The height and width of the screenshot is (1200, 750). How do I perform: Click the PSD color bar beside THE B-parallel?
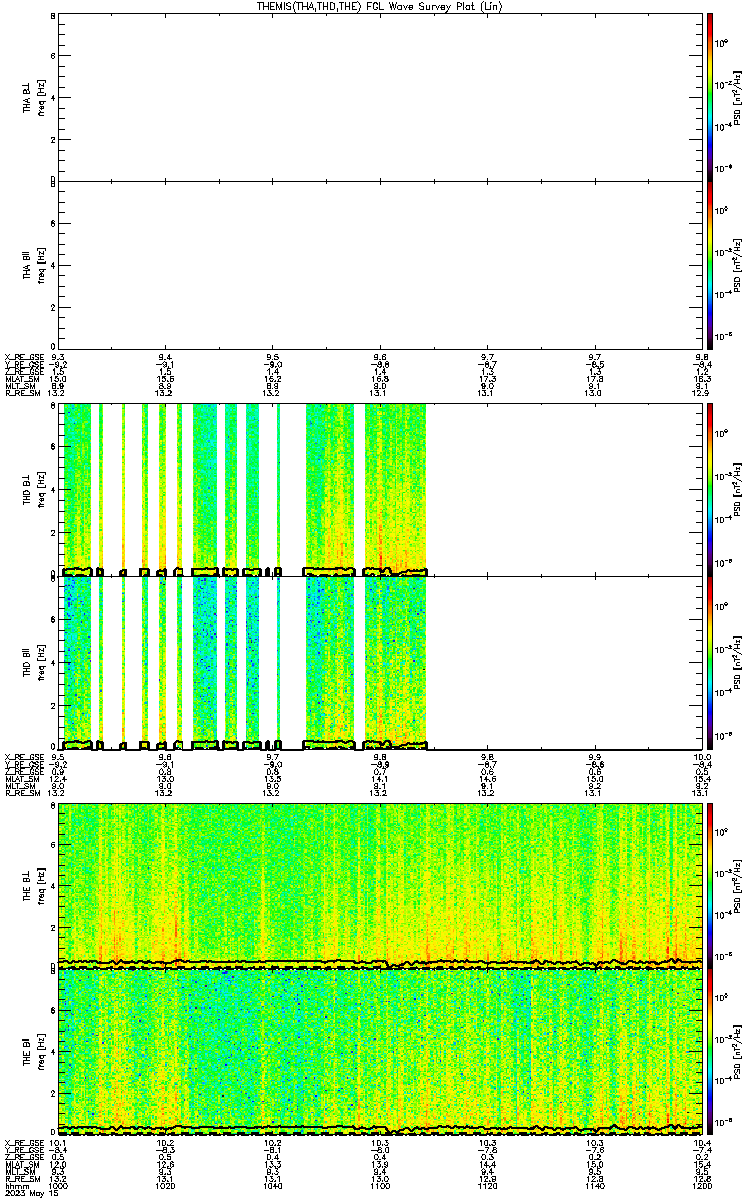coord(710,1052)
